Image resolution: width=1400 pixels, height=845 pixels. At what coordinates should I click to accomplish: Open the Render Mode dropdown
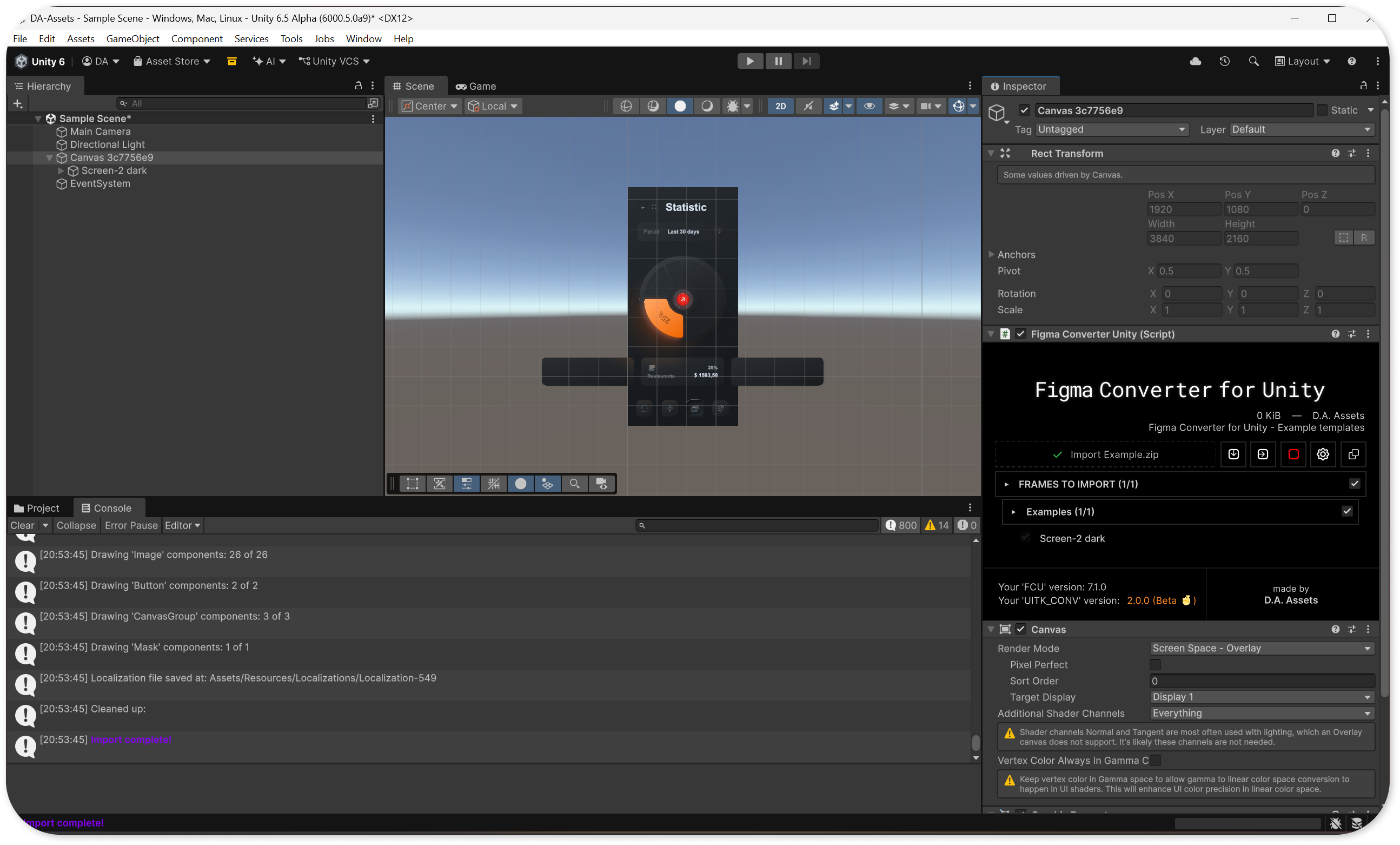(1262, 649)
